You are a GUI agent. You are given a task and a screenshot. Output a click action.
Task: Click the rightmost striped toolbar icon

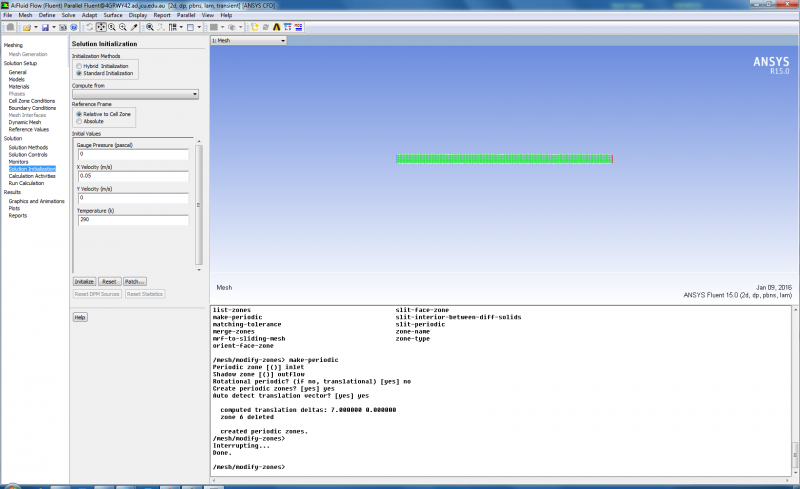coord(298,27)
